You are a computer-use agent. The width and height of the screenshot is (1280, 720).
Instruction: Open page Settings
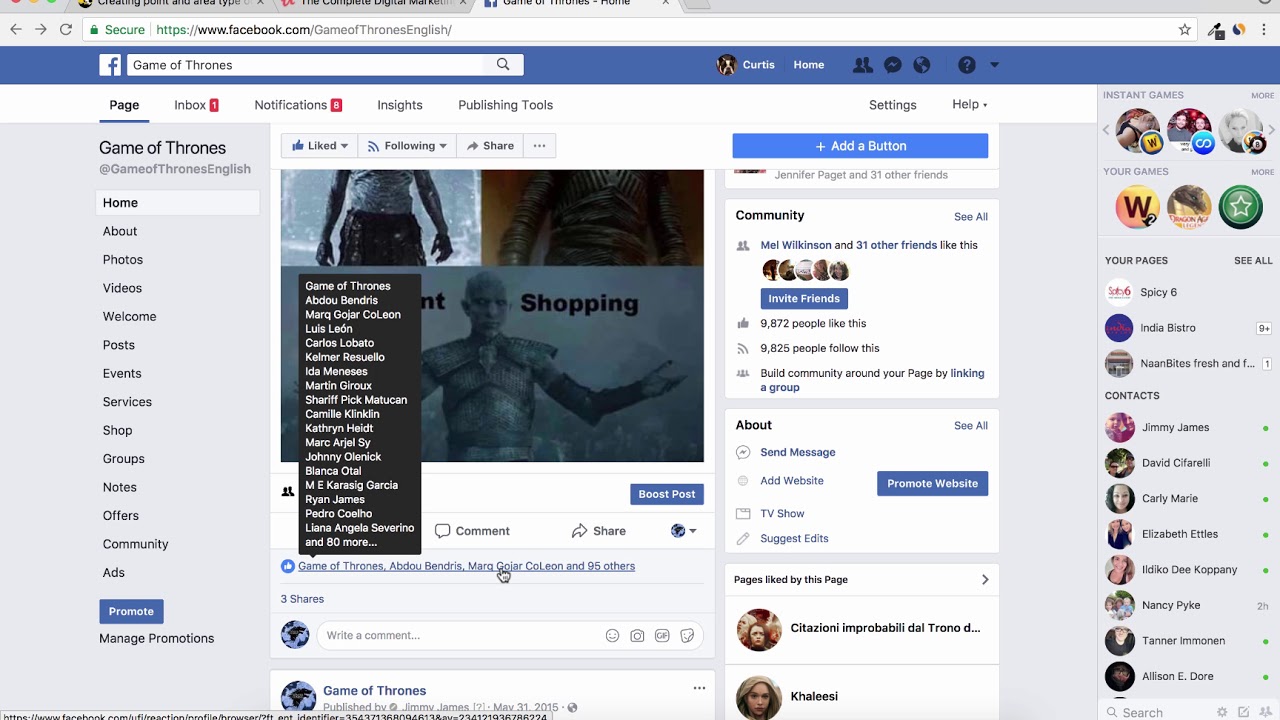tap(893, 105)
